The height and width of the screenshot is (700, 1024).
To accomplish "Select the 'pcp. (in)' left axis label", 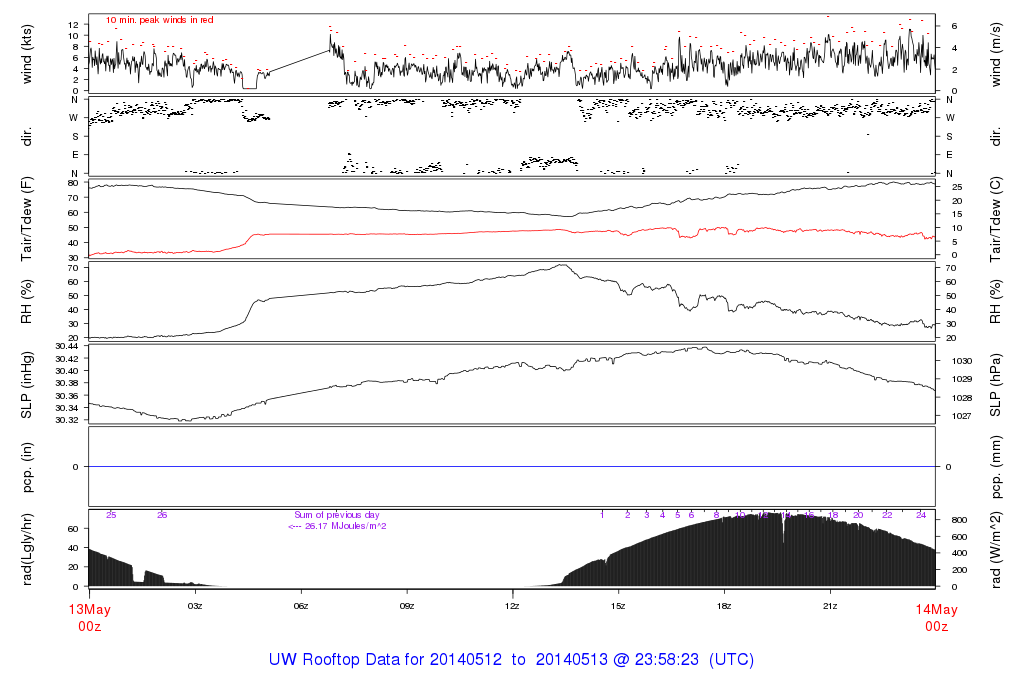I will coord(27,466).
